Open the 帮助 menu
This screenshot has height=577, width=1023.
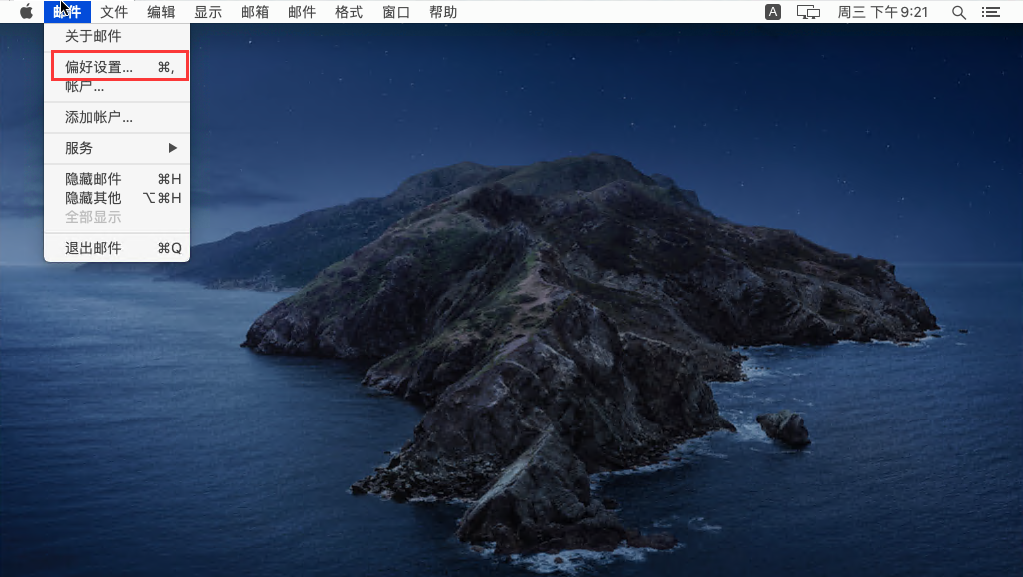[443, 12]
